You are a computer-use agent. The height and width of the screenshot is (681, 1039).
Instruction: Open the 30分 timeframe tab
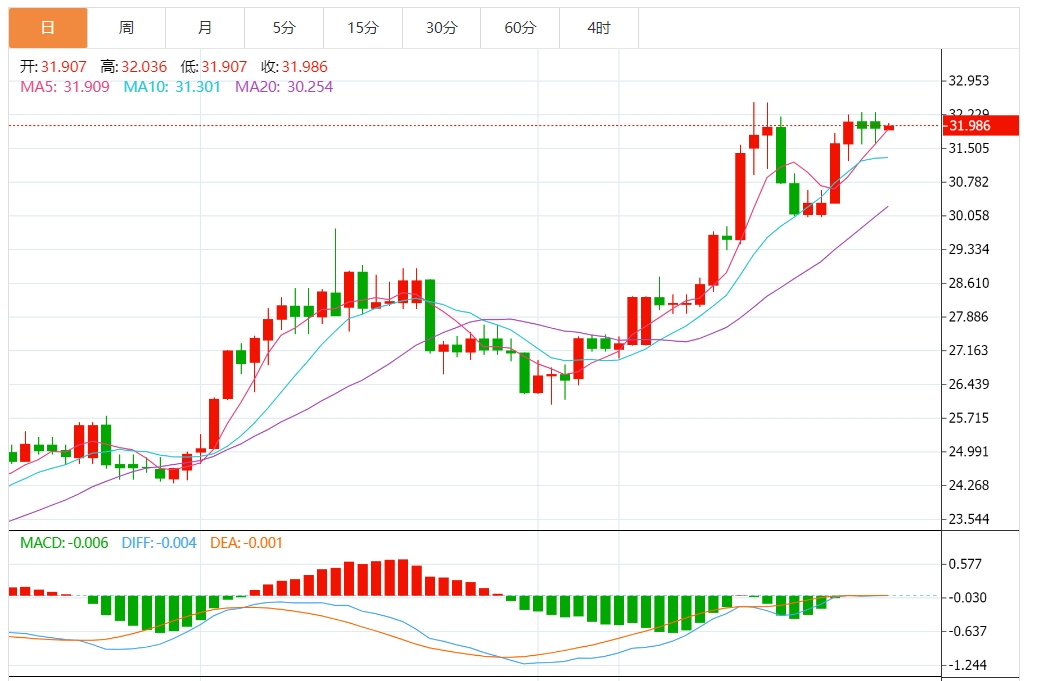[441, 28]
